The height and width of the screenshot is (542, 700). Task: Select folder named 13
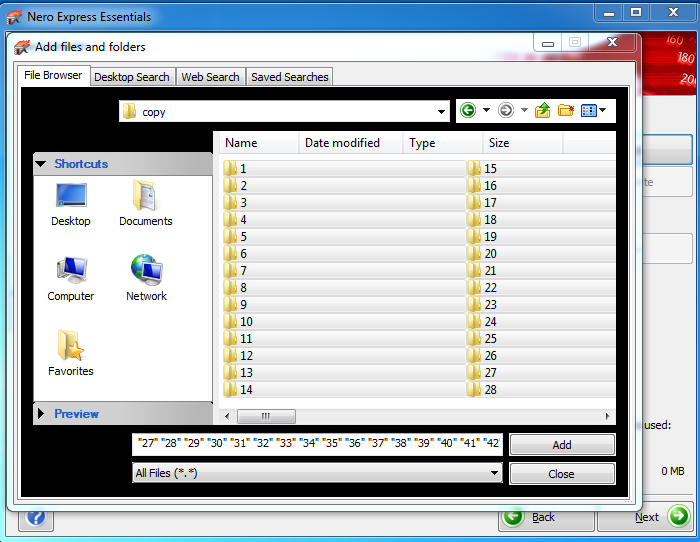pyautogui.click(x=344, y=372)
